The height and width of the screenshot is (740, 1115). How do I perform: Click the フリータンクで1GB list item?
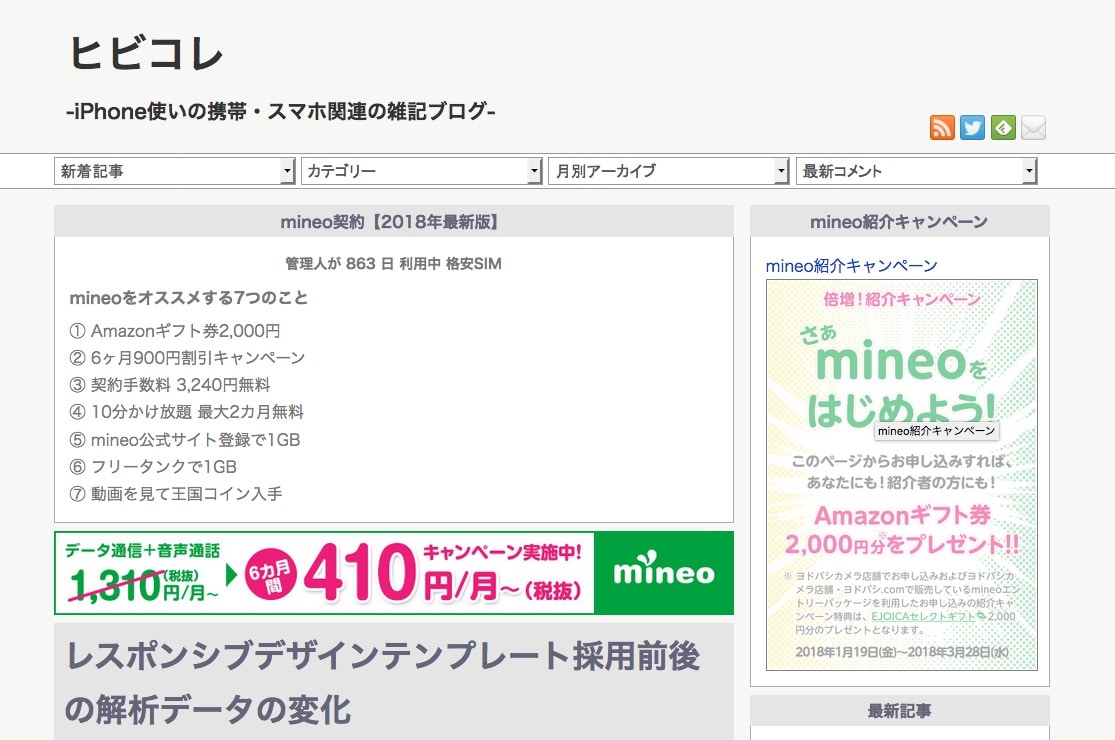coord(153,467)
